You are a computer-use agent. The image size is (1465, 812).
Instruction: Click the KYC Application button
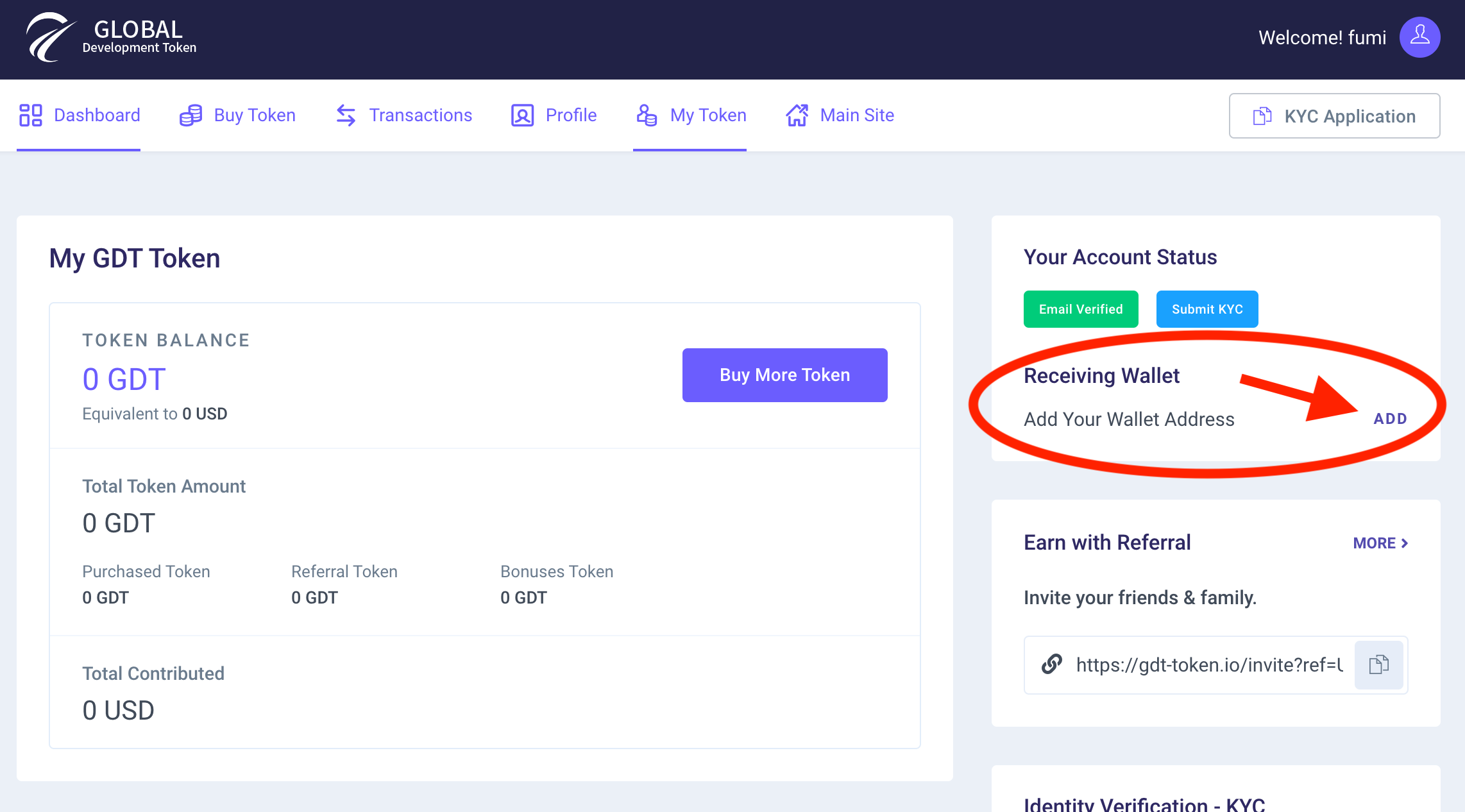[1334, 116]
